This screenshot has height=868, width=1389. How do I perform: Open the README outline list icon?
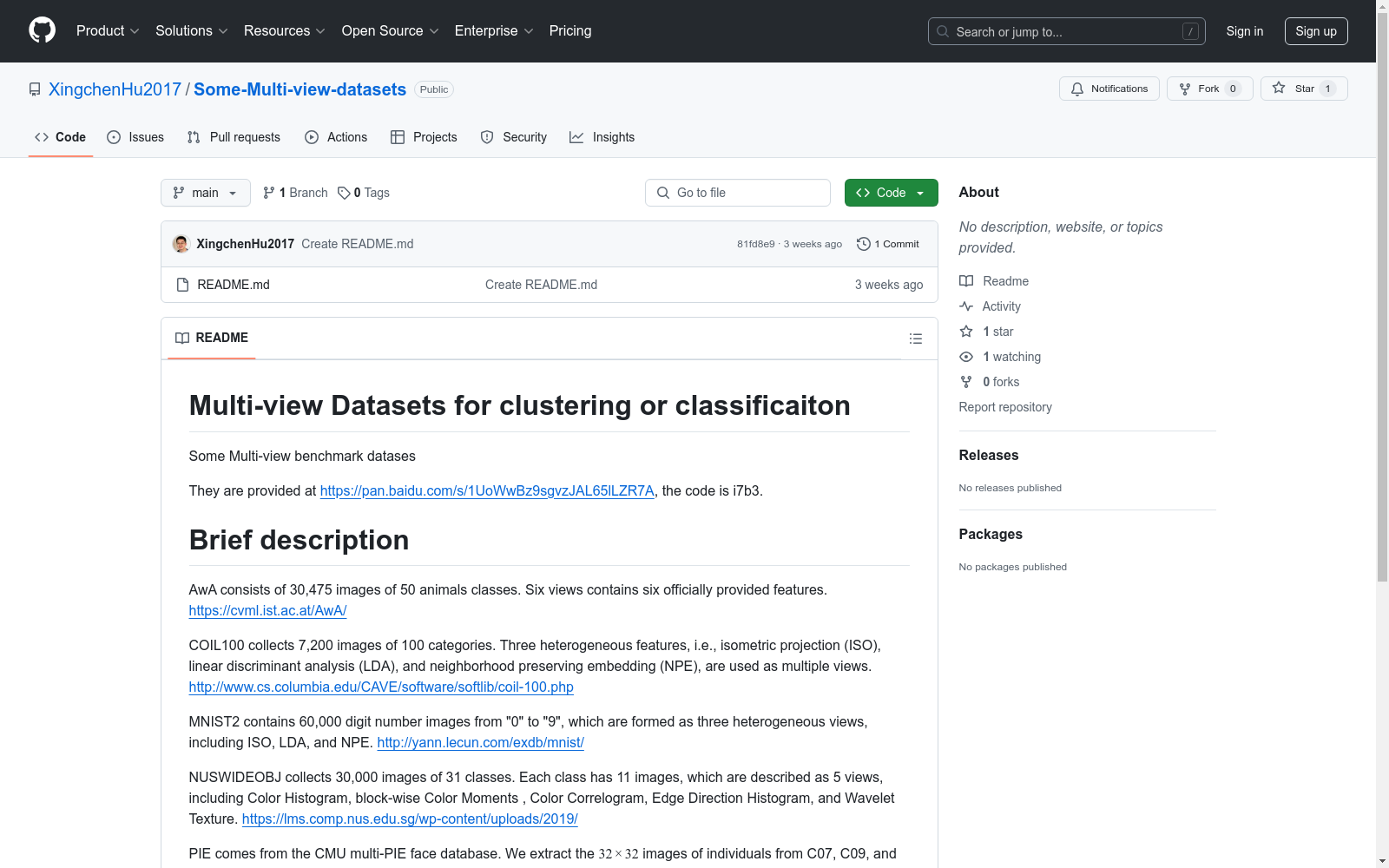point(915,339)
